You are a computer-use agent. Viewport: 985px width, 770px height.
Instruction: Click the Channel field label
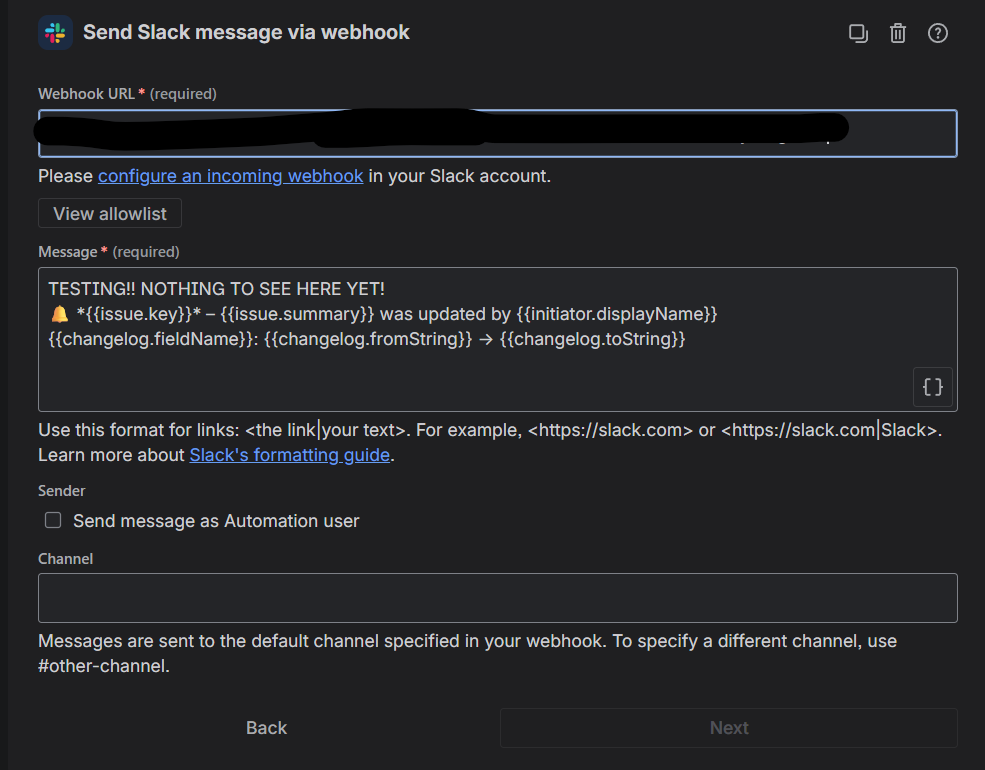(x=65, y=558)
